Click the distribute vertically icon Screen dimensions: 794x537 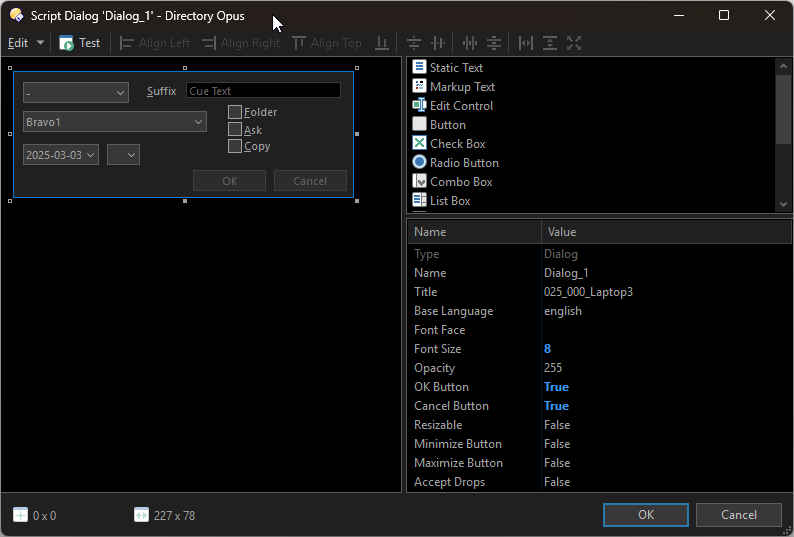[x=494, y=43]
